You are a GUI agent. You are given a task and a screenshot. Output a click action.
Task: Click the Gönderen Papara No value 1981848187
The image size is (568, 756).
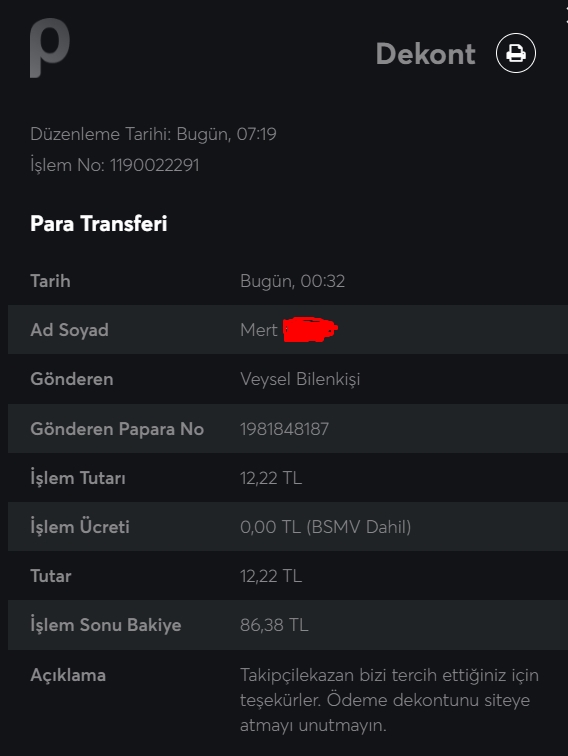(x=284, y=429)
